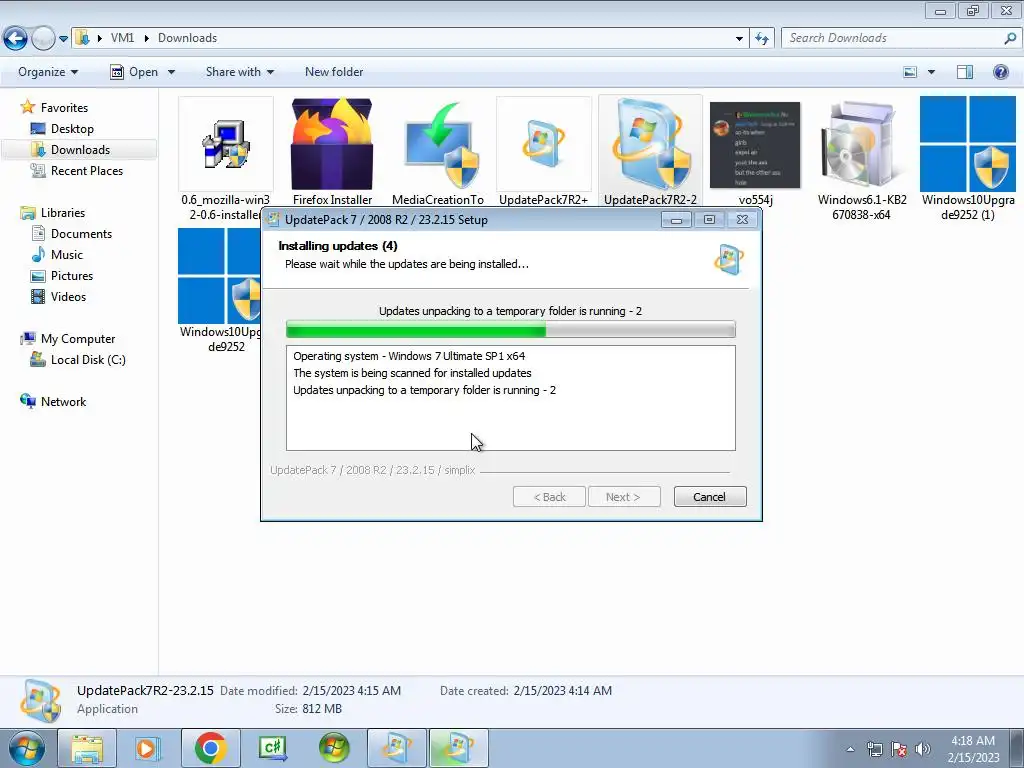Click the disabled Next button in setup
Viewport: 1024px width, 768px height.
coord(624,497)
